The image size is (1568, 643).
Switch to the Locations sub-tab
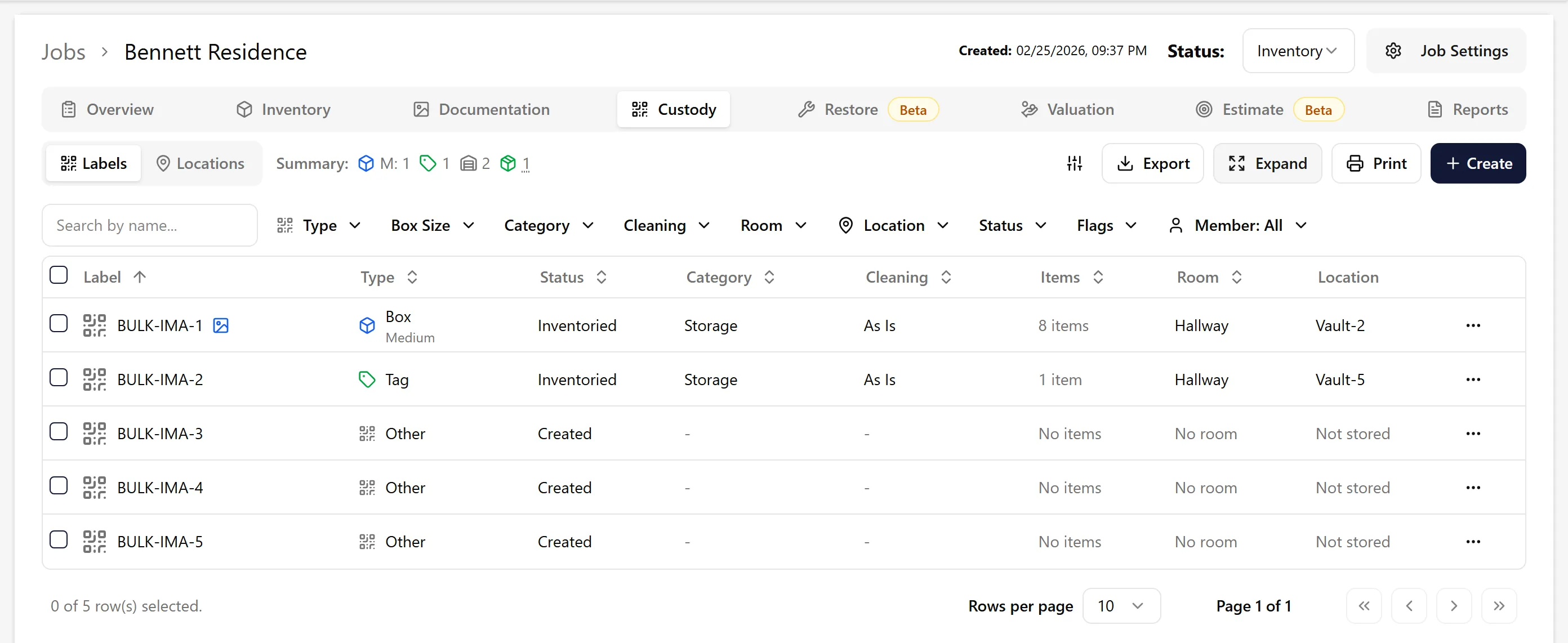click(201, 163)
